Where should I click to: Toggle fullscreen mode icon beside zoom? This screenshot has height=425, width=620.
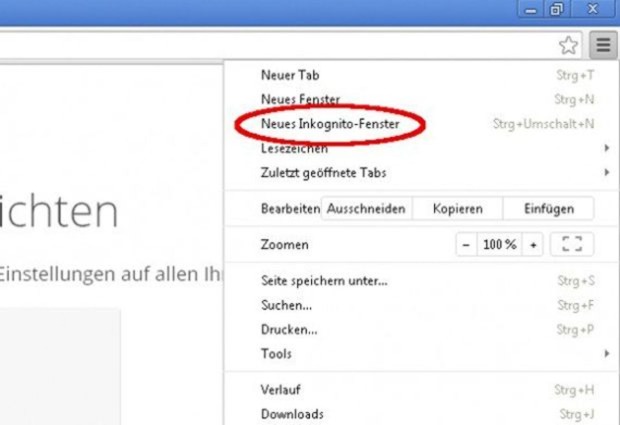pos(572,244)
